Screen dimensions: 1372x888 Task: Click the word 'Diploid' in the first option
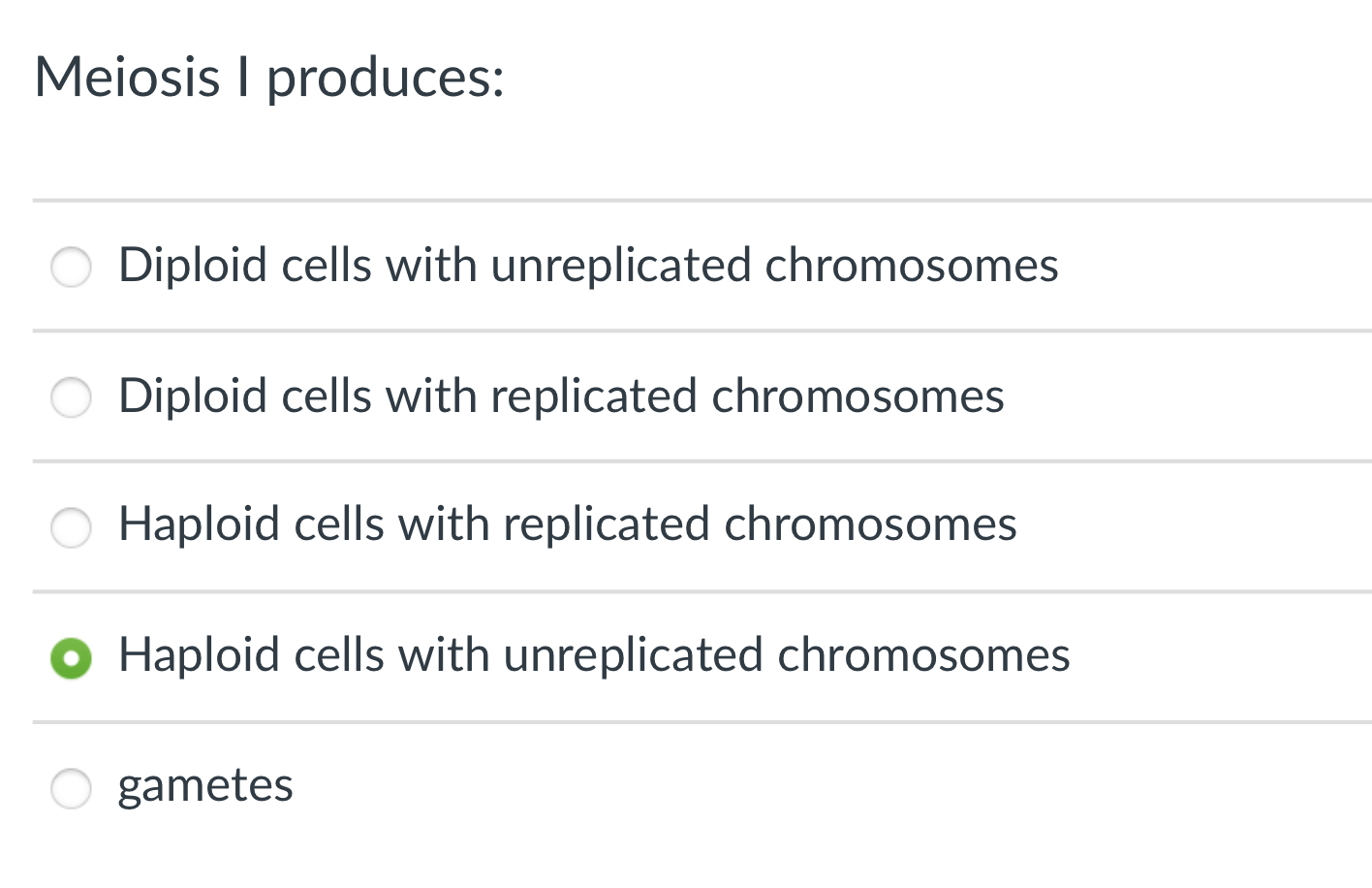click(193, 268)
